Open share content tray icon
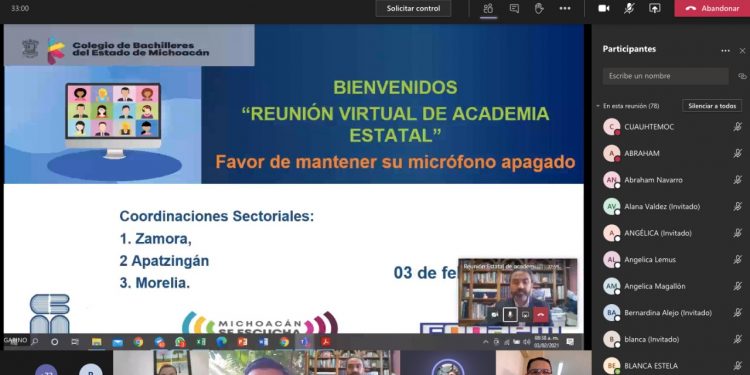 coord(654,8)
